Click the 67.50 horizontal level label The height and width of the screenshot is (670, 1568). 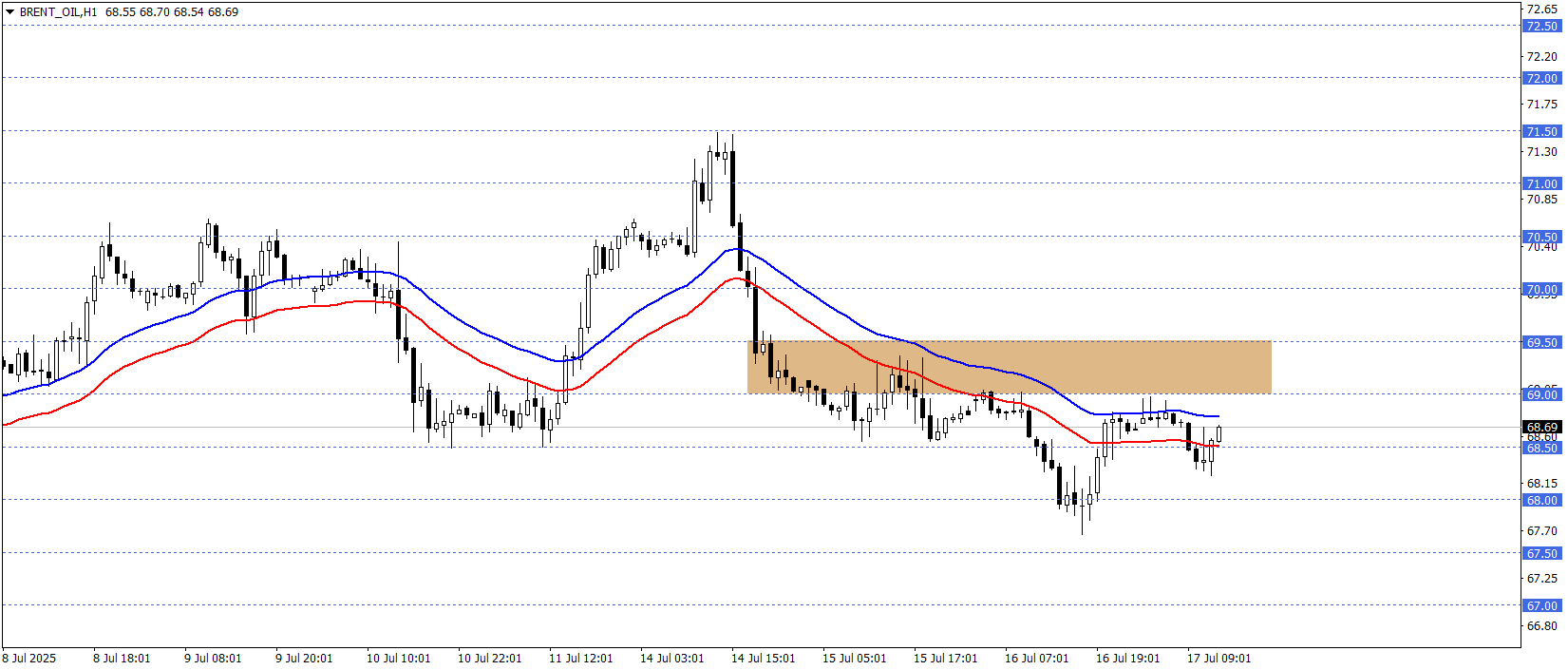tap(1541, 554)
